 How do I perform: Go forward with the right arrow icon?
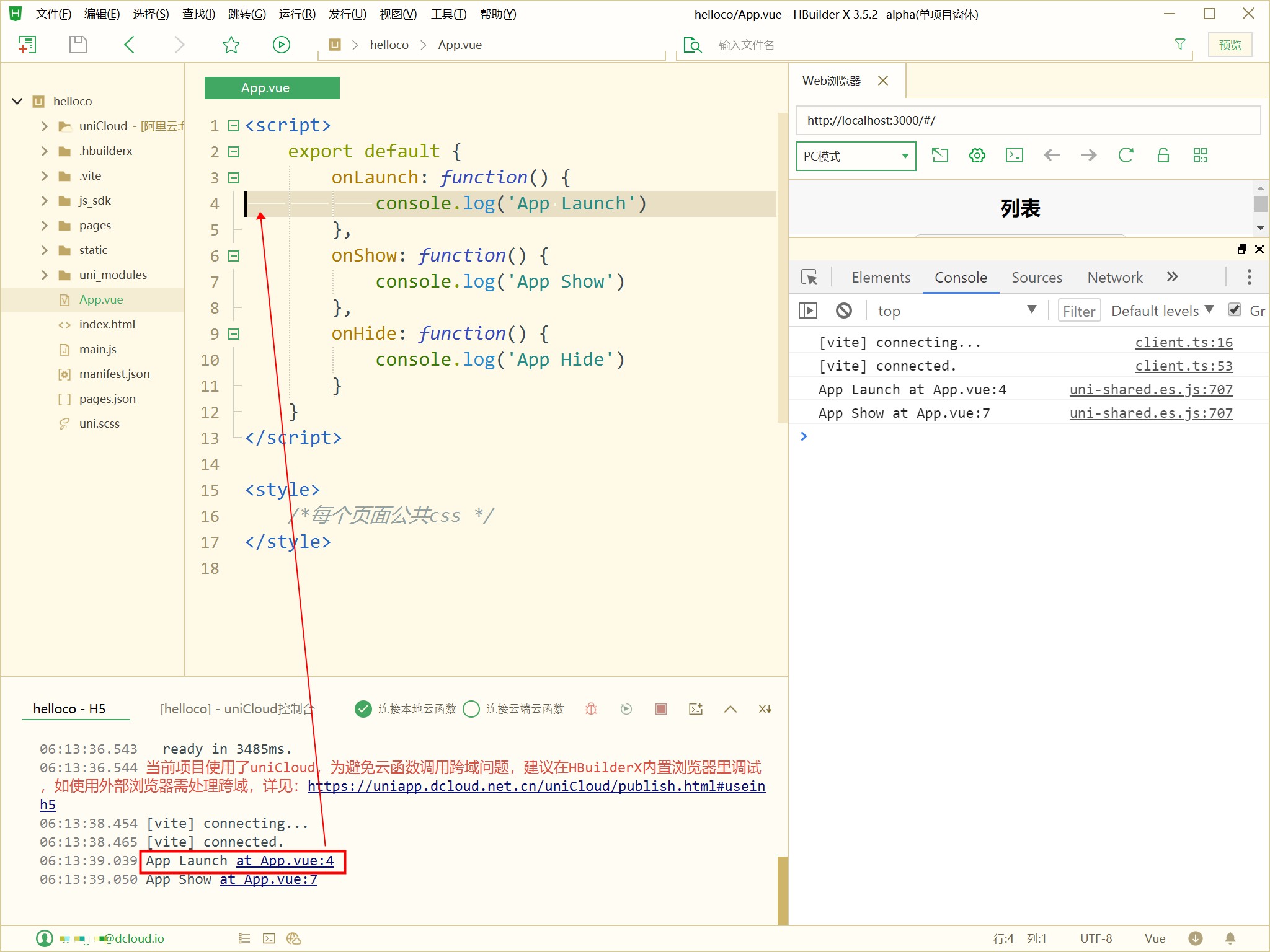[180, 45]
